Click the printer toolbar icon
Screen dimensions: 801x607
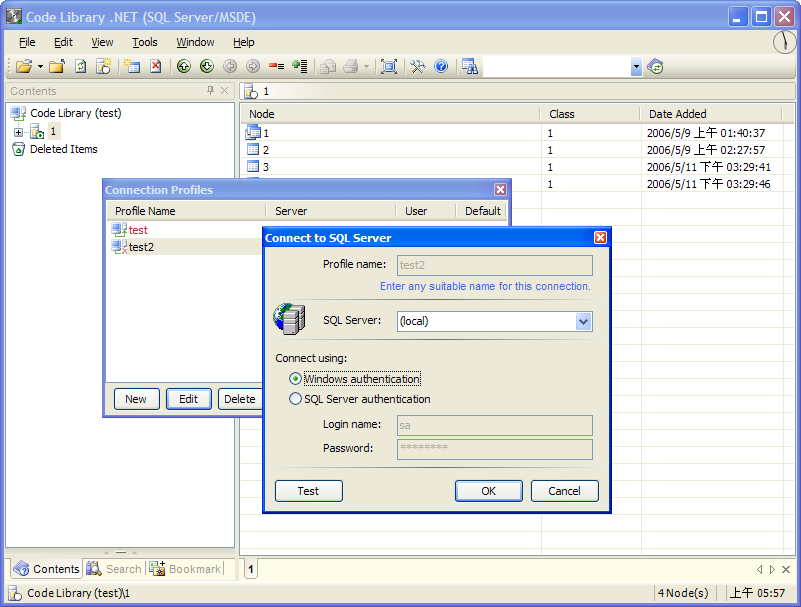point(351,66)
